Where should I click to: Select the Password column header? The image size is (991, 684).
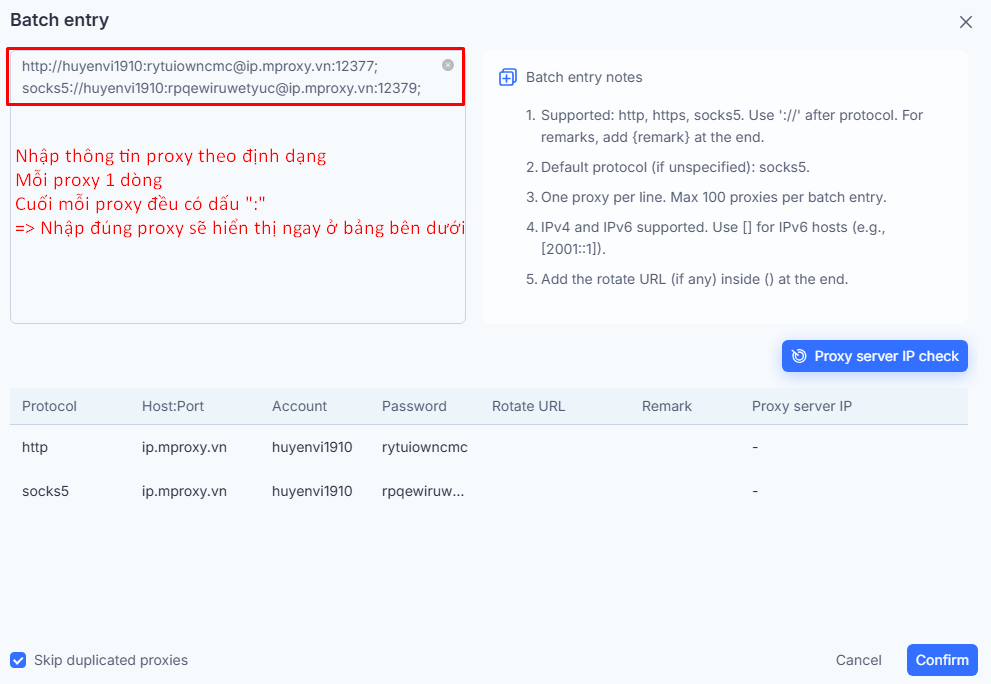coord(414,406)
